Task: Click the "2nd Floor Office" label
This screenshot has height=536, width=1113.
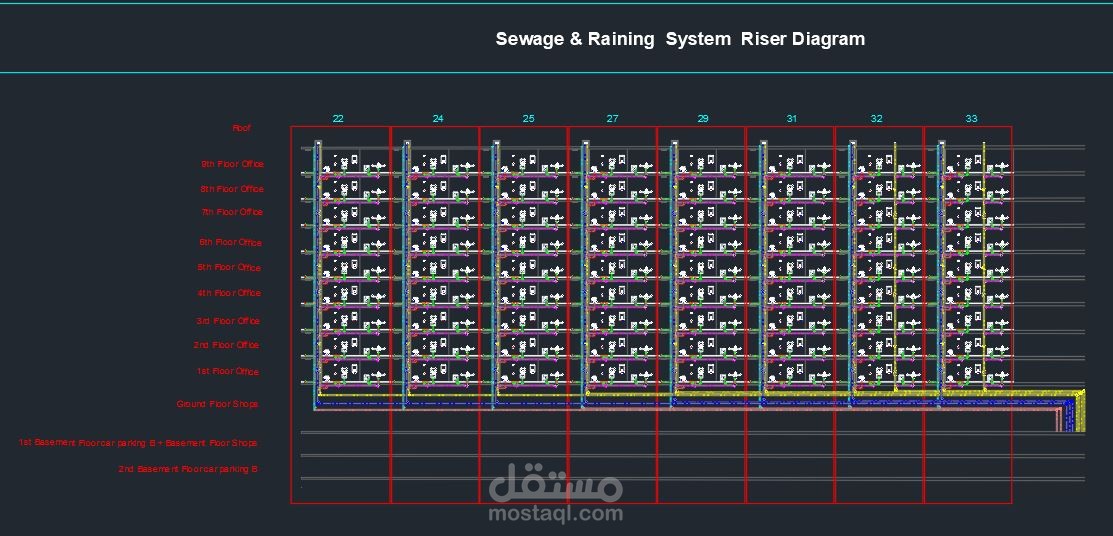Action: pyautogui.click(x=226, y=345)
